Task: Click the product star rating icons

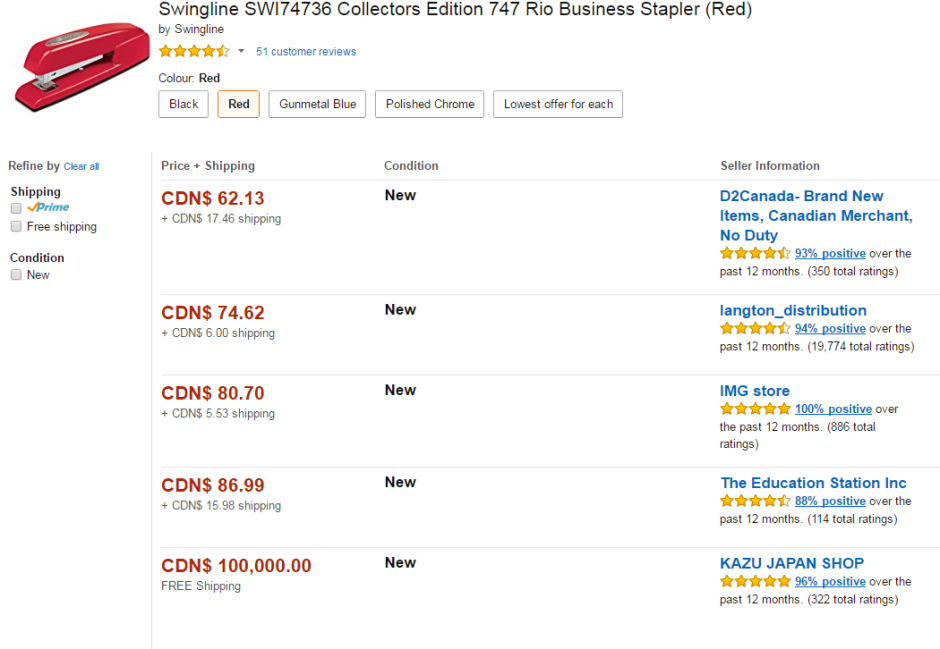Action: 194,51
